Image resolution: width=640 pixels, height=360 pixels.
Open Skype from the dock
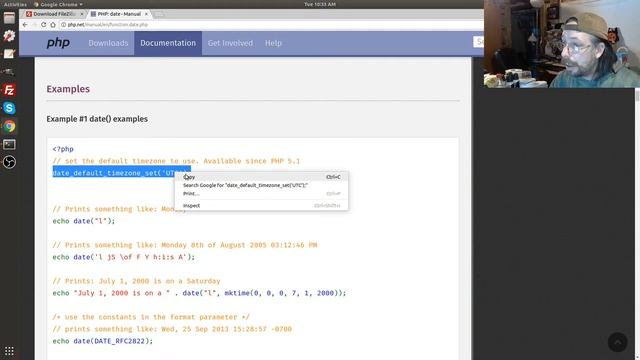(x=9, y=108)
